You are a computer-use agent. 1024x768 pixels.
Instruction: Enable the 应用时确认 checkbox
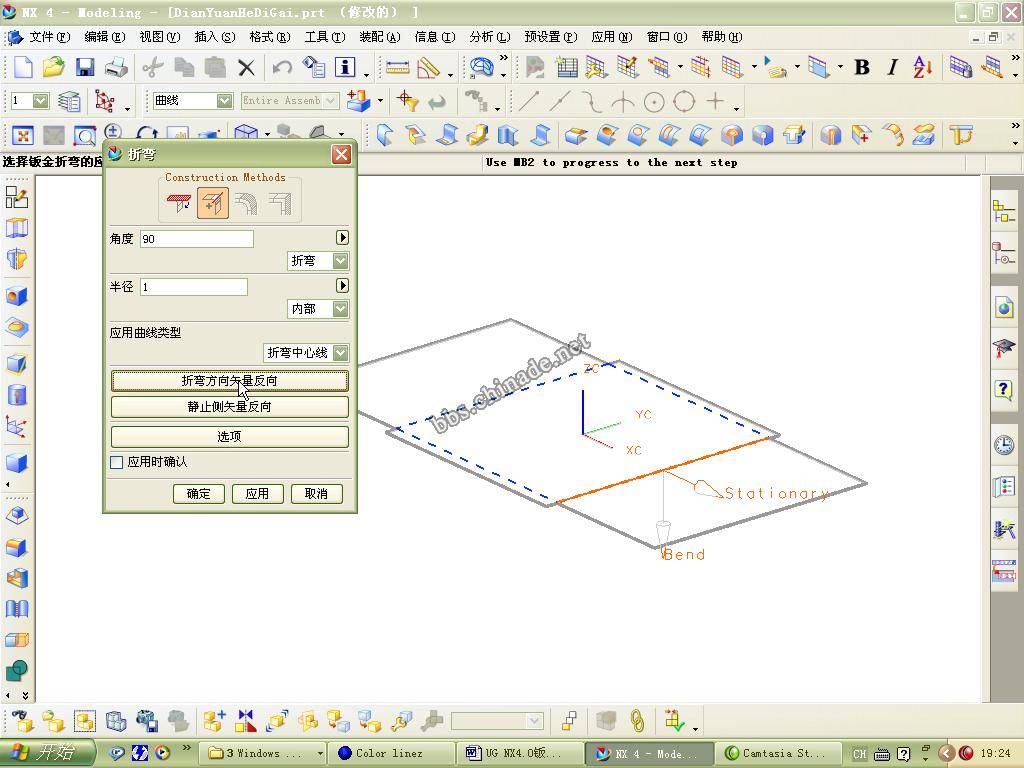tap(117, 462)
